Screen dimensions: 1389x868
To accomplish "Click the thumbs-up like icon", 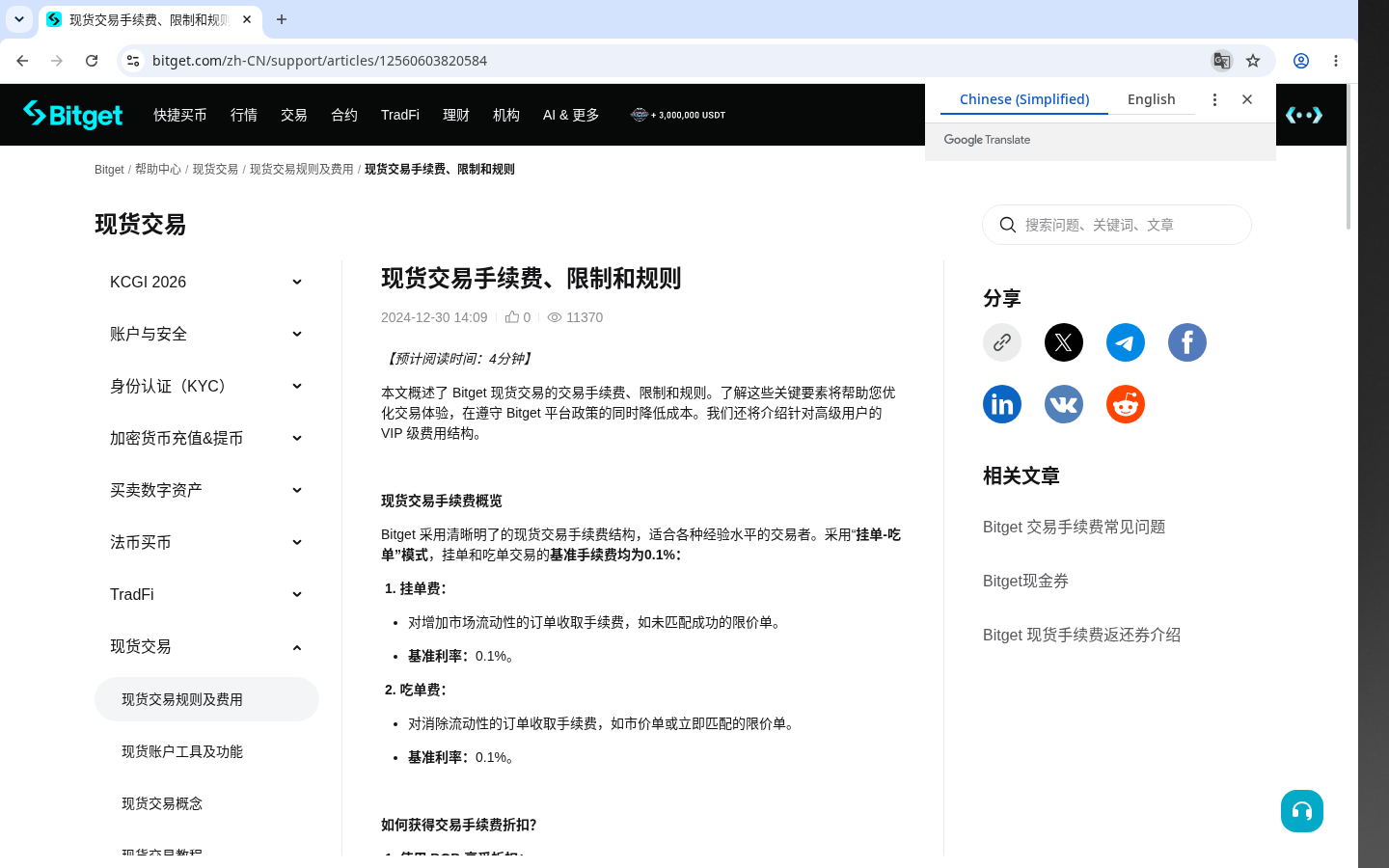I will (x=512, y=316).
